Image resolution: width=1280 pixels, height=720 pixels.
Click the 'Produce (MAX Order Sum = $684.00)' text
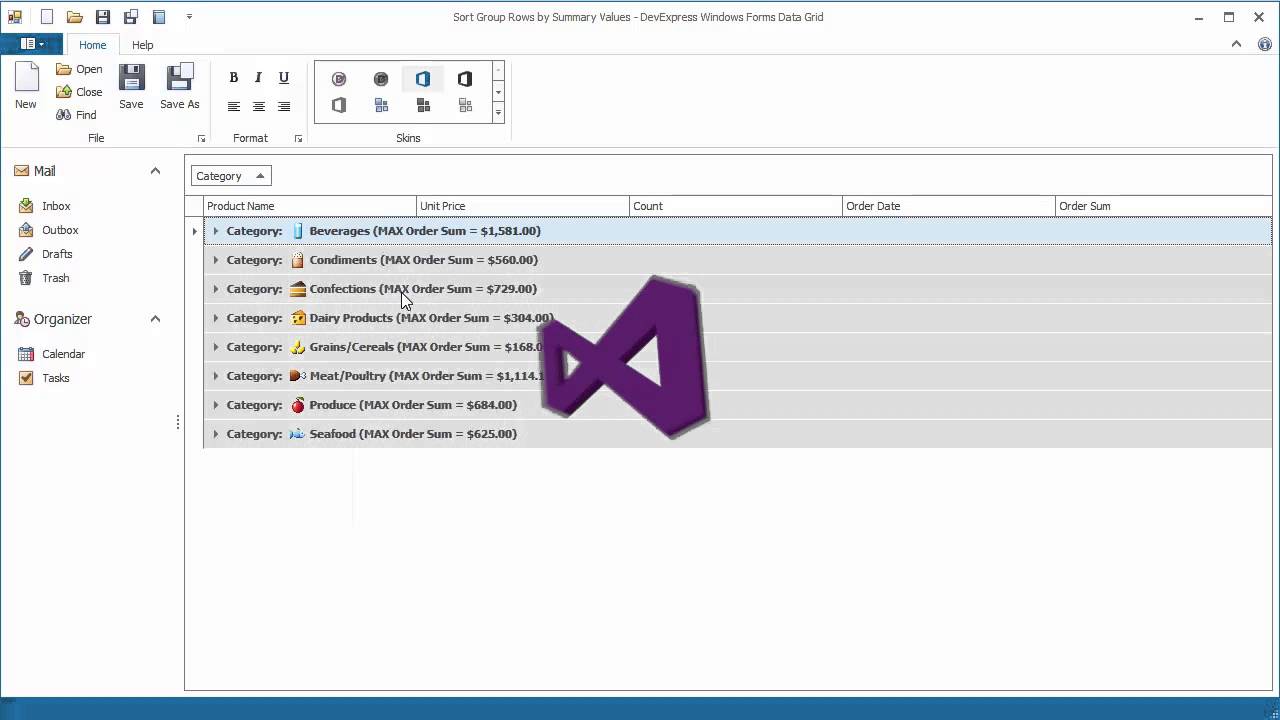click(413, 405)
